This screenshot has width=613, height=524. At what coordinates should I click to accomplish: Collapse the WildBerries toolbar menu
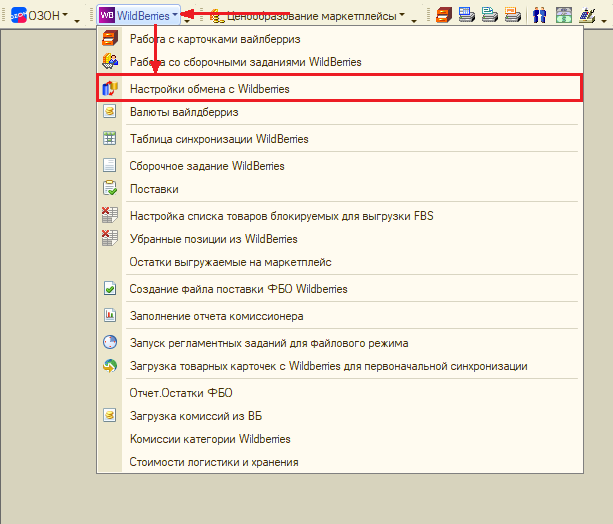click(x=139, y=15)
